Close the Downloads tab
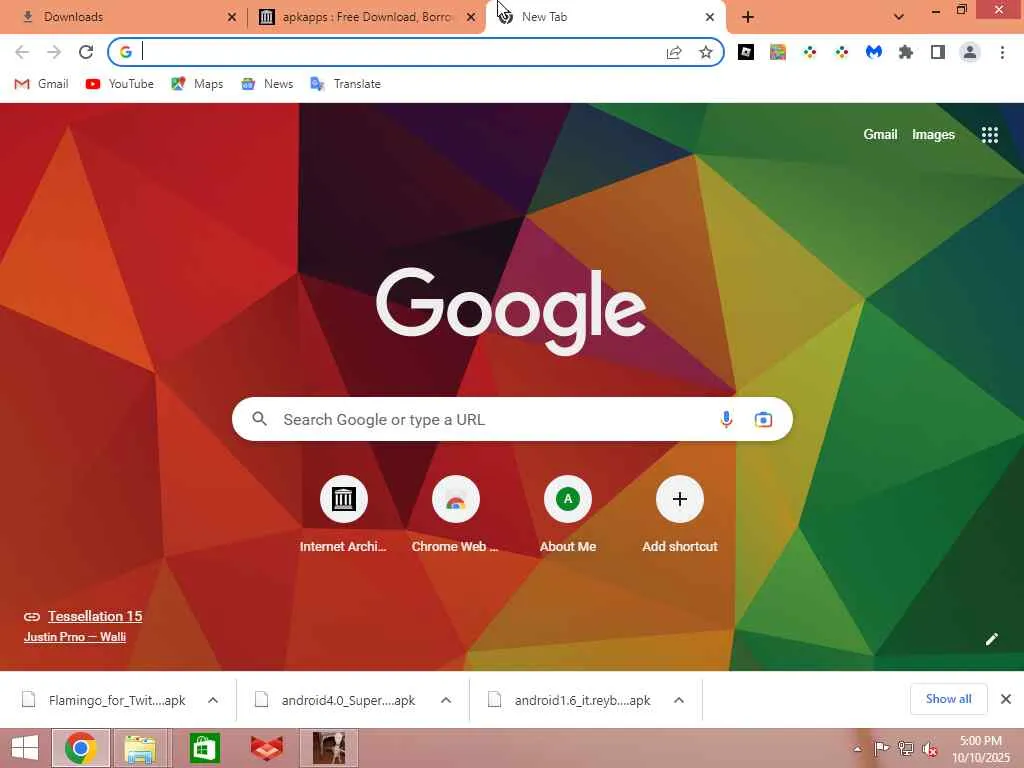1024x768 pixels. 232,17
